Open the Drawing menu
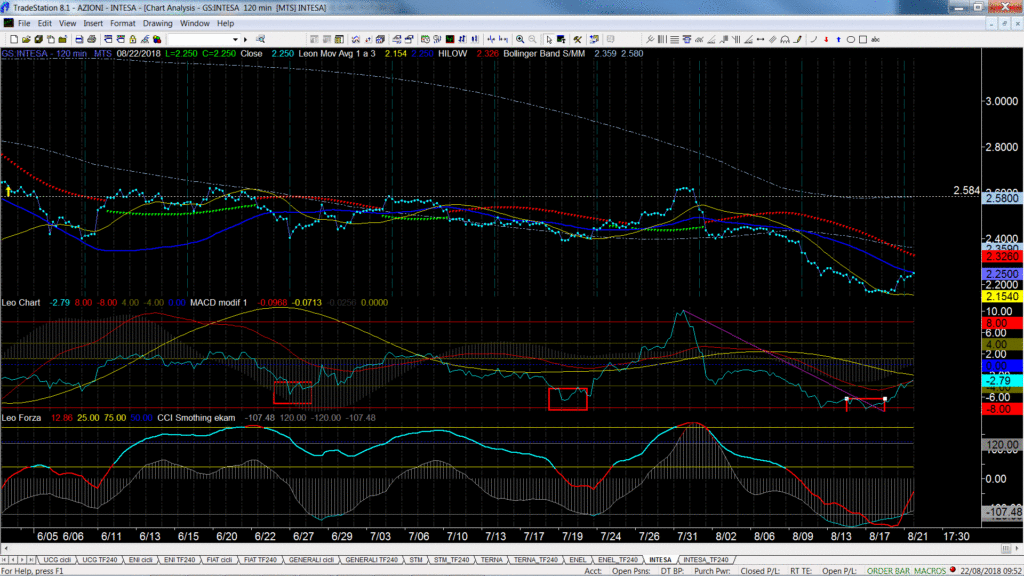The width and height of the screenshot is (1024, 576). 157,24
